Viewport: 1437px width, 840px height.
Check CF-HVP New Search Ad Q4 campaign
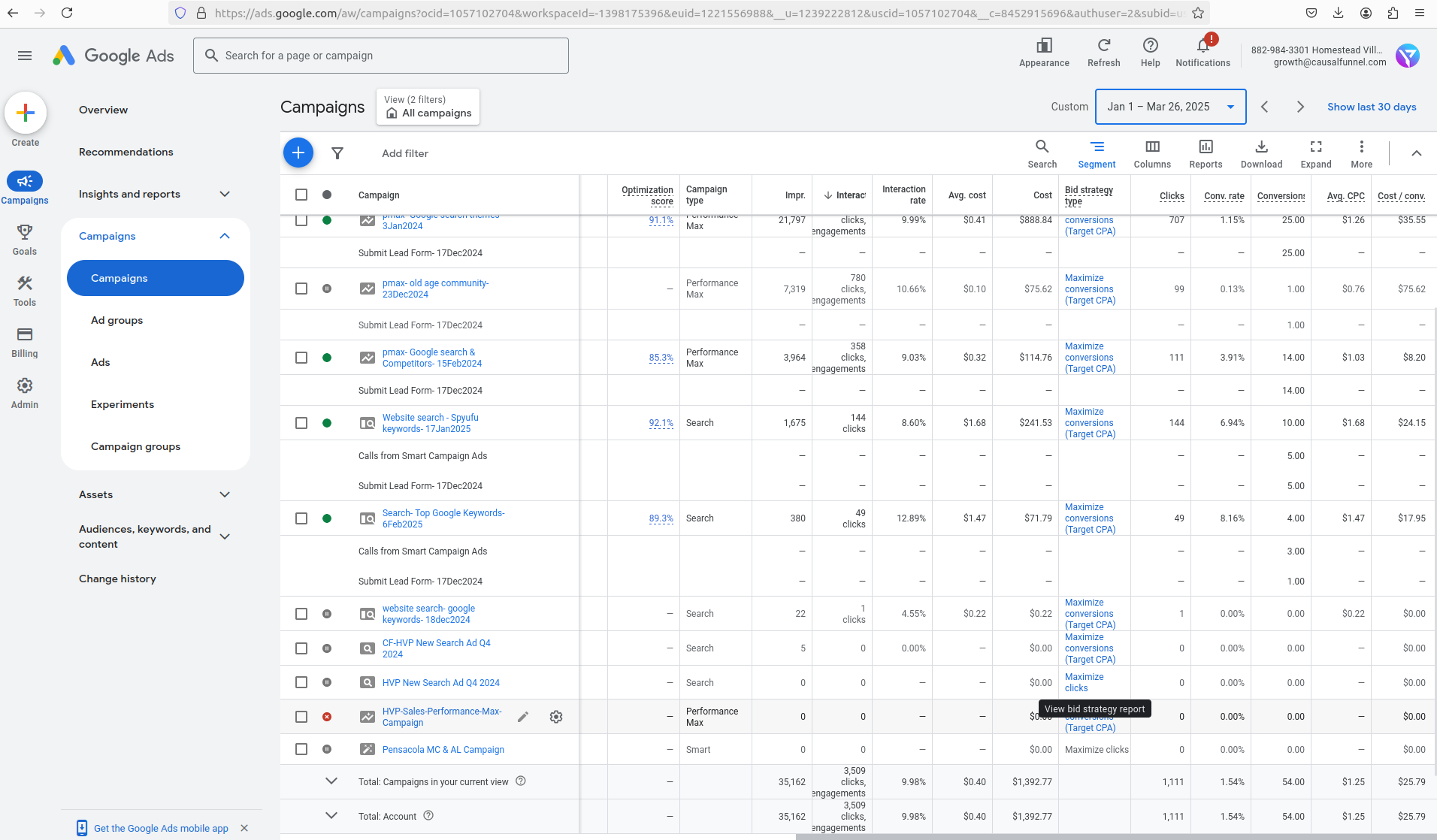[x=301, y=648]
